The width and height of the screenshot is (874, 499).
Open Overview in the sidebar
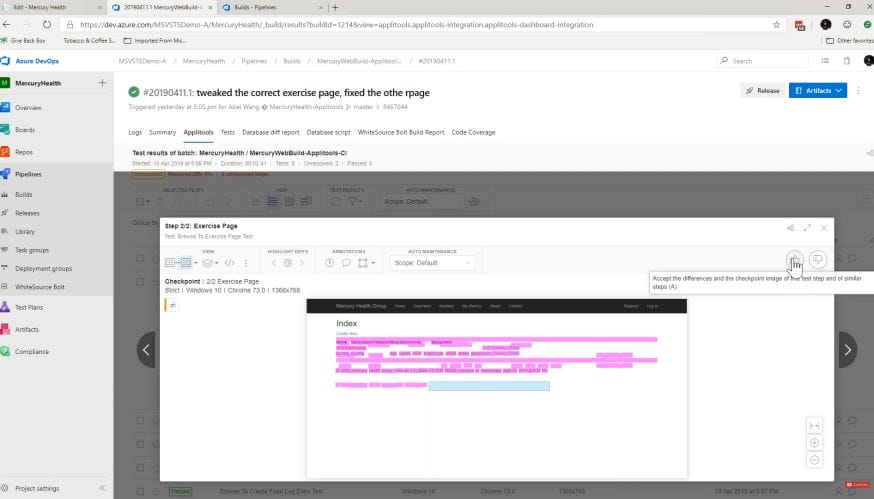pyautogui.click(x=28, y=108)
